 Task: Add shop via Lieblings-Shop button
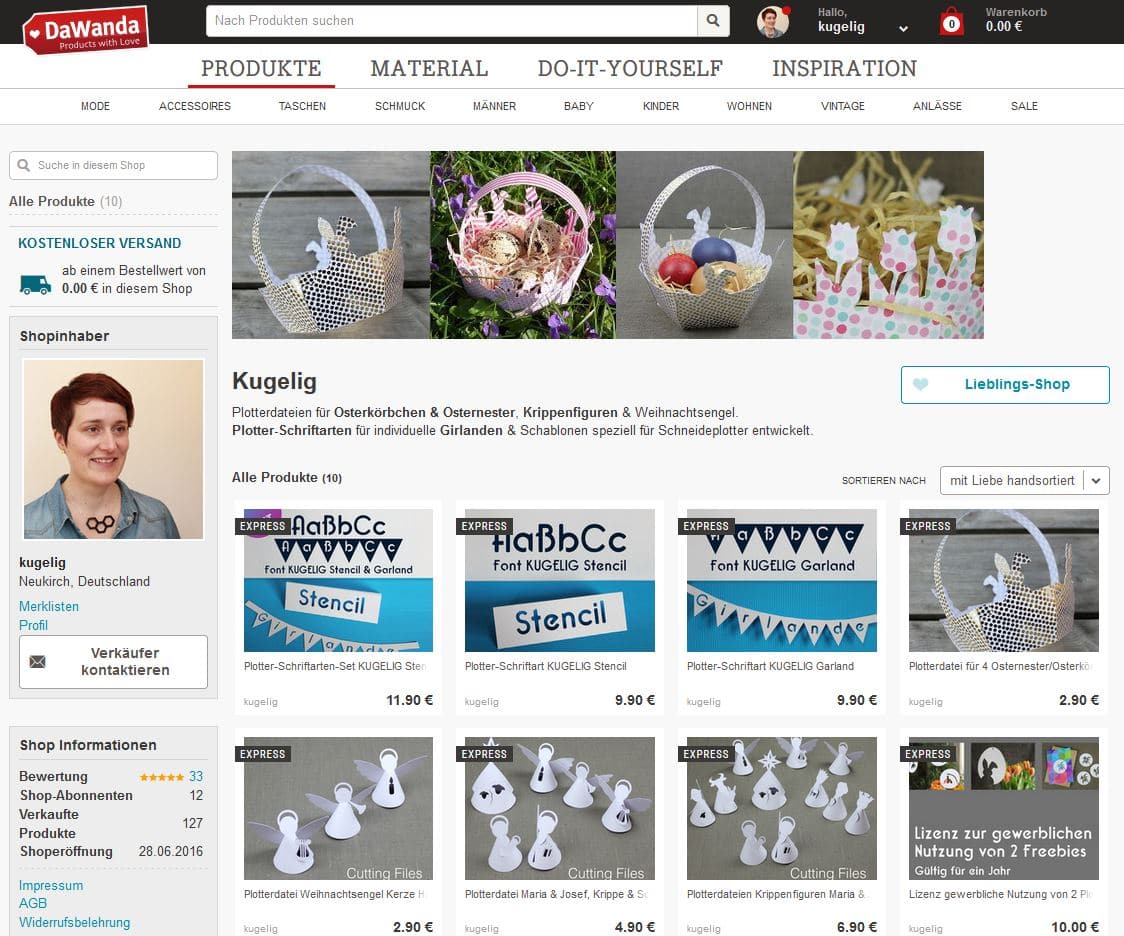(x=1005, y=385)
